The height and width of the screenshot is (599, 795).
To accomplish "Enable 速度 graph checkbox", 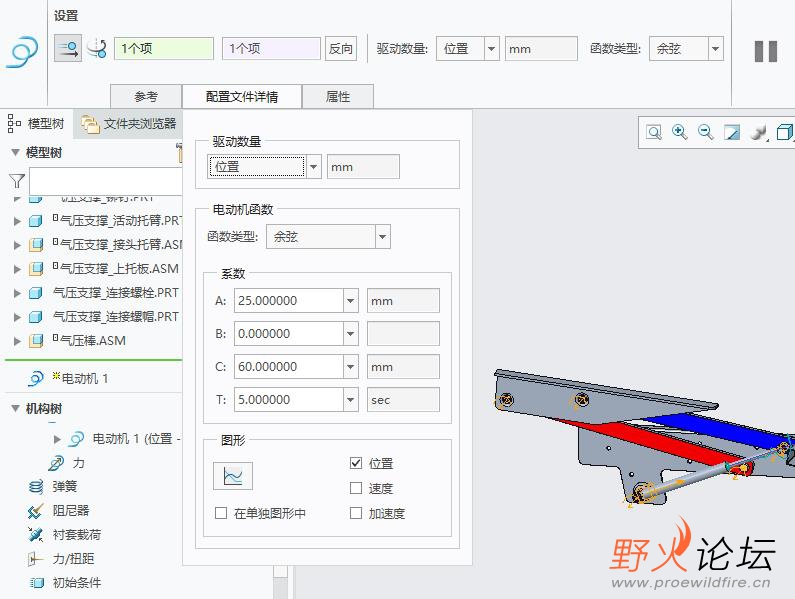I will pyautogui.click(x=356, y=488).
